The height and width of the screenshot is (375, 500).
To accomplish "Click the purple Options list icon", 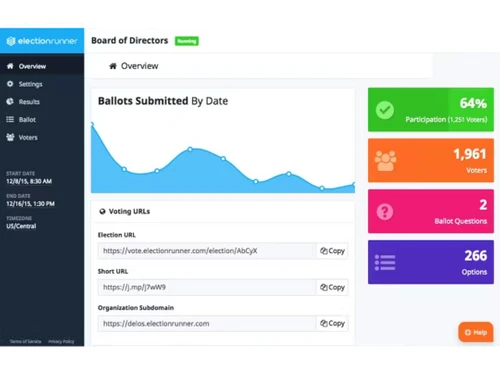I will tap(385, 263).
